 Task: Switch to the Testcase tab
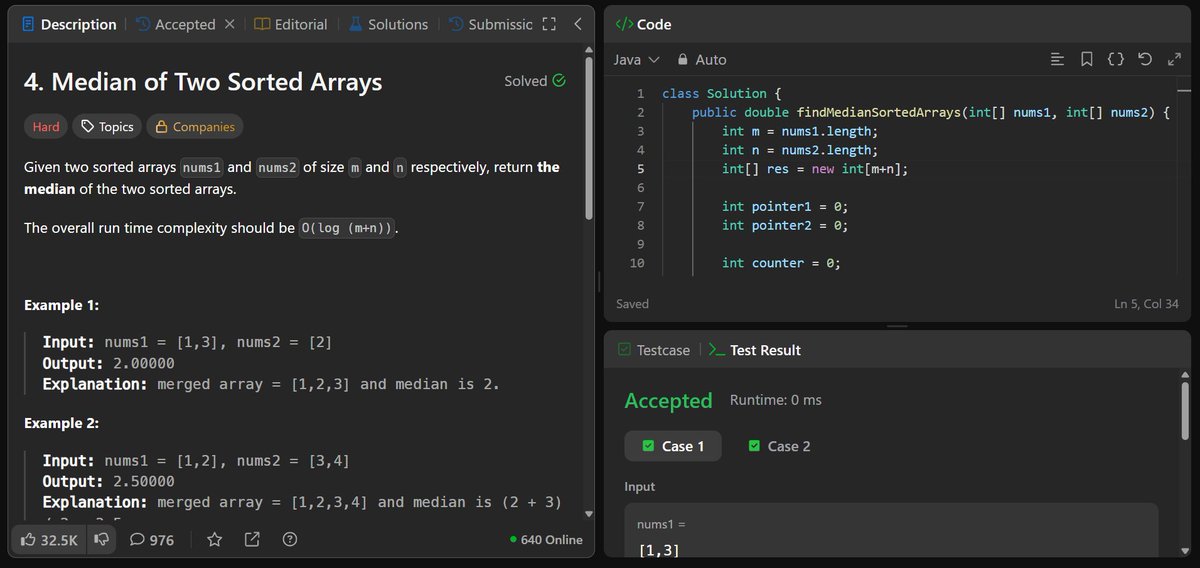654,350
